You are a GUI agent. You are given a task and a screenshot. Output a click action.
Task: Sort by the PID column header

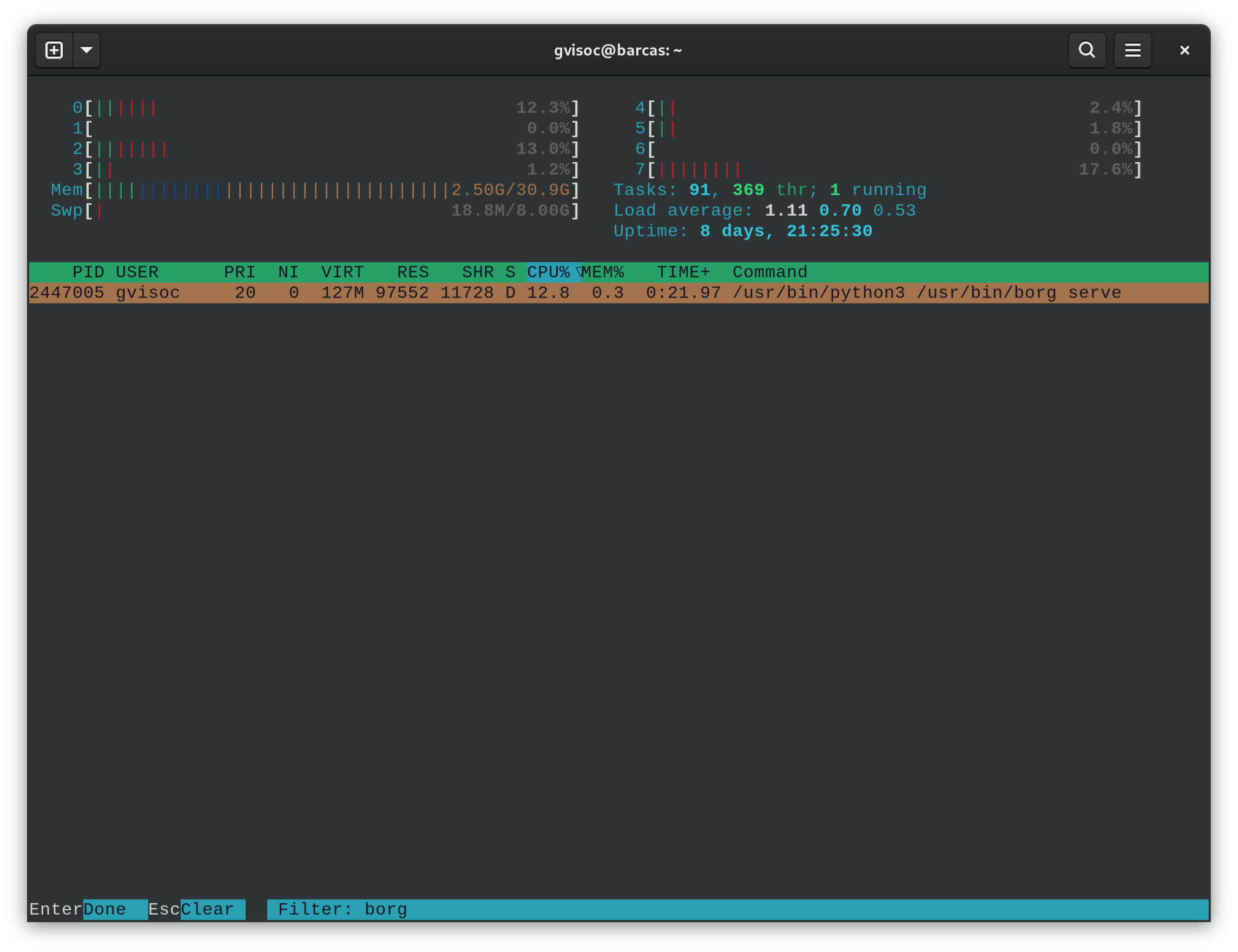(88, 272)
